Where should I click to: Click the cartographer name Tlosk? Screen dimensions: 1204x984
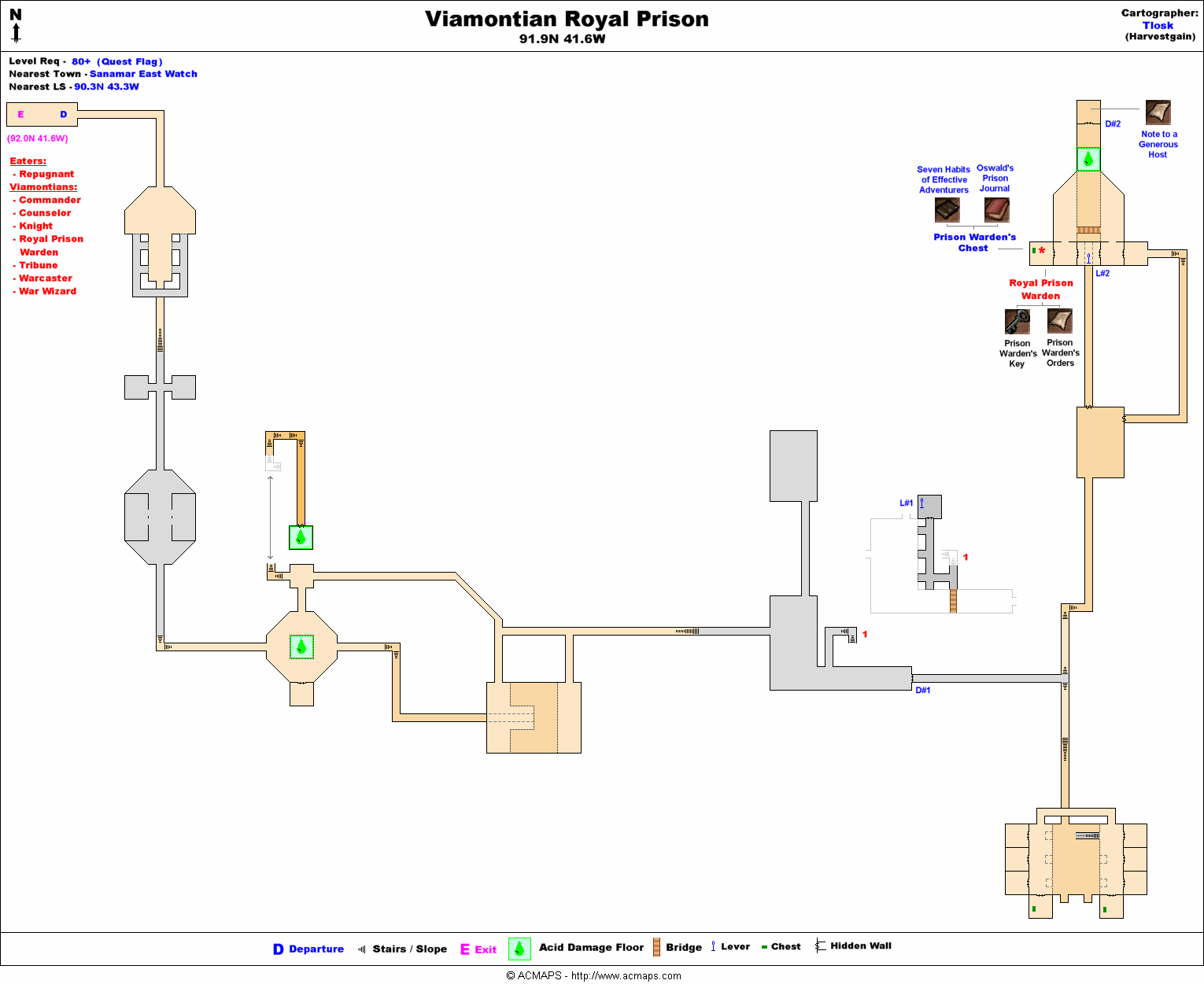pos(1158,25)
